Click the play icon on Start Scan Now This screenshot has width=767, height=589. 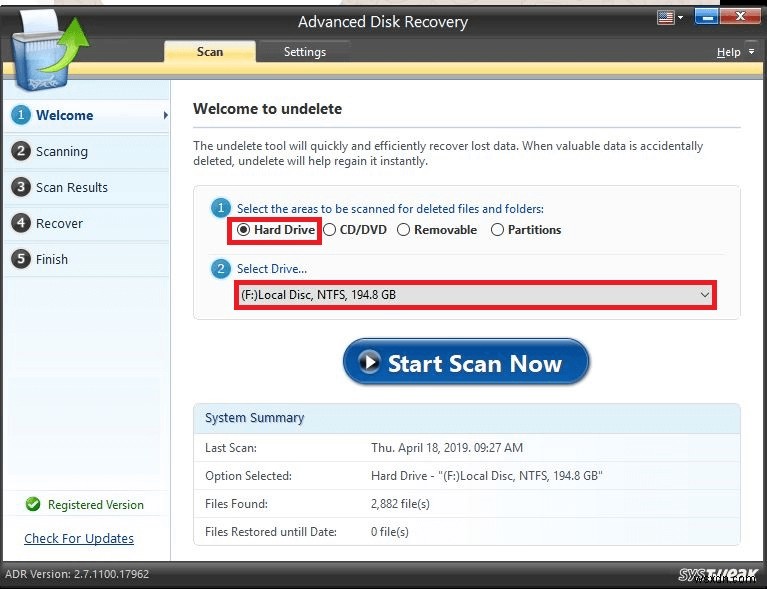(369, 362)
